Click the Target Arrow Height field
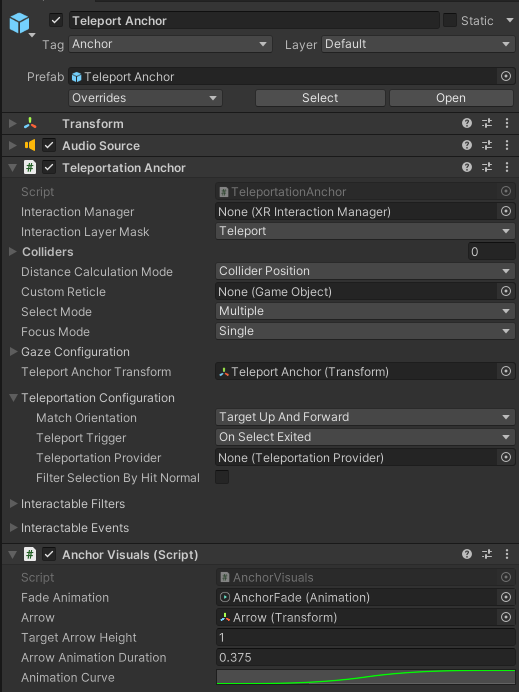This screenshot has width=519, height=692. pyautogui.click(x=365, y=637)
